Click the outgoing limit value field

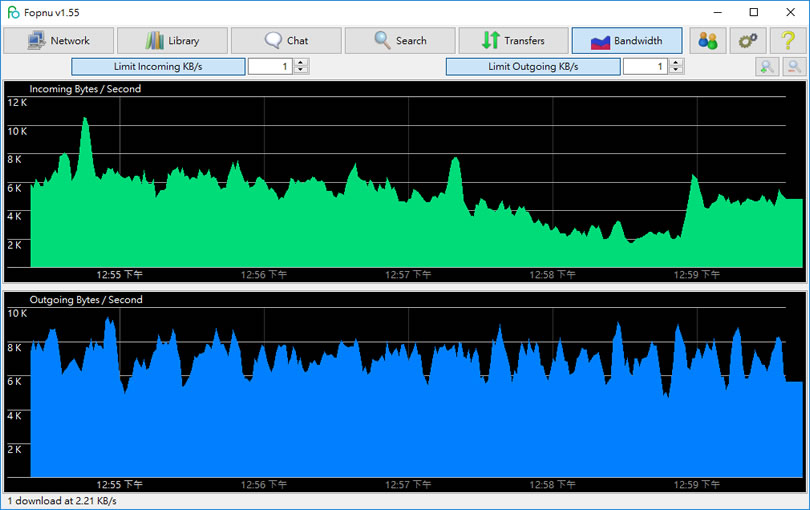point(645,67)
